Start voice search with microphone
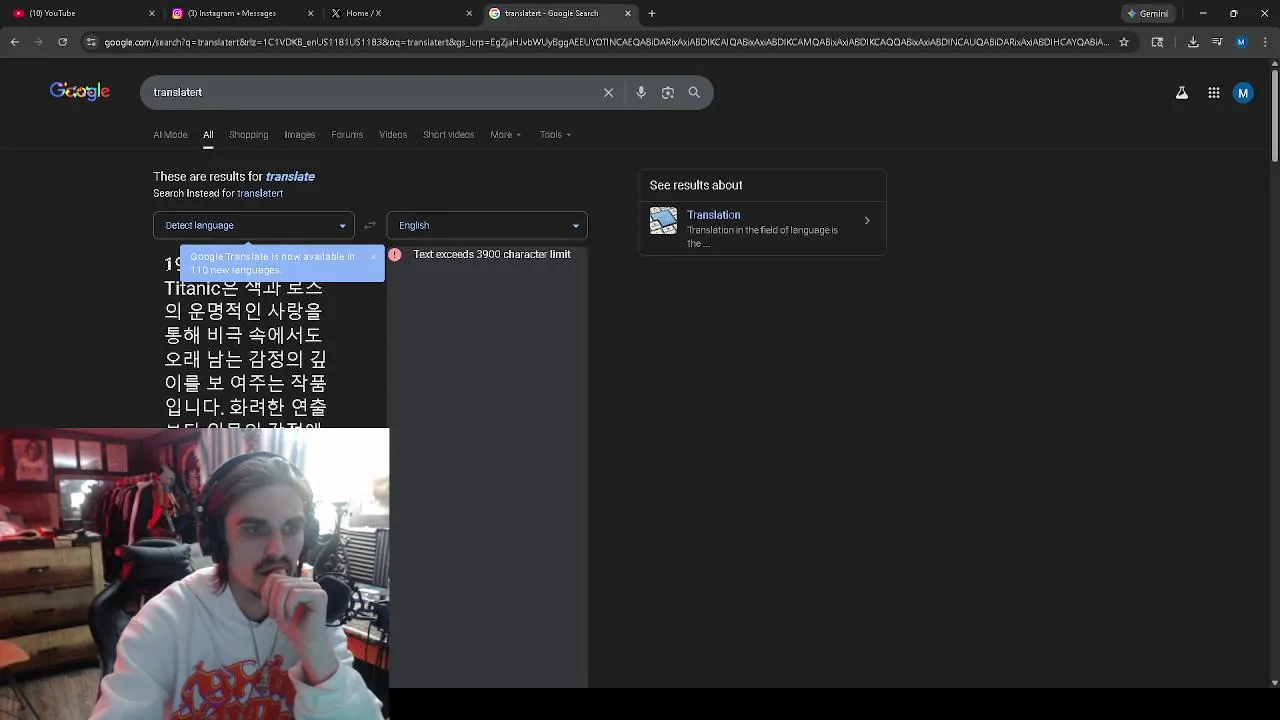The height and width of the screenshot is (720, 1280). [641, 92]
